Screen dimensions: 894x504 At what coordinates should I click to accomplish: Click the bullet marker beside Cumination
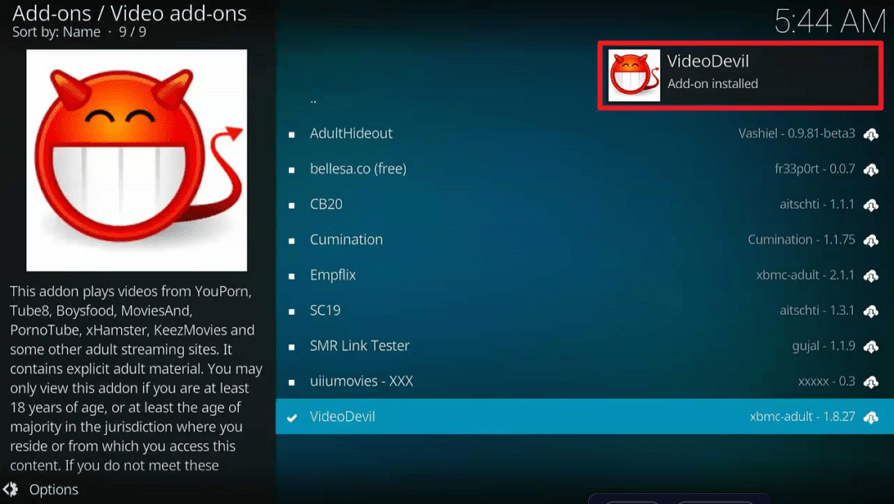pos(292,241)
